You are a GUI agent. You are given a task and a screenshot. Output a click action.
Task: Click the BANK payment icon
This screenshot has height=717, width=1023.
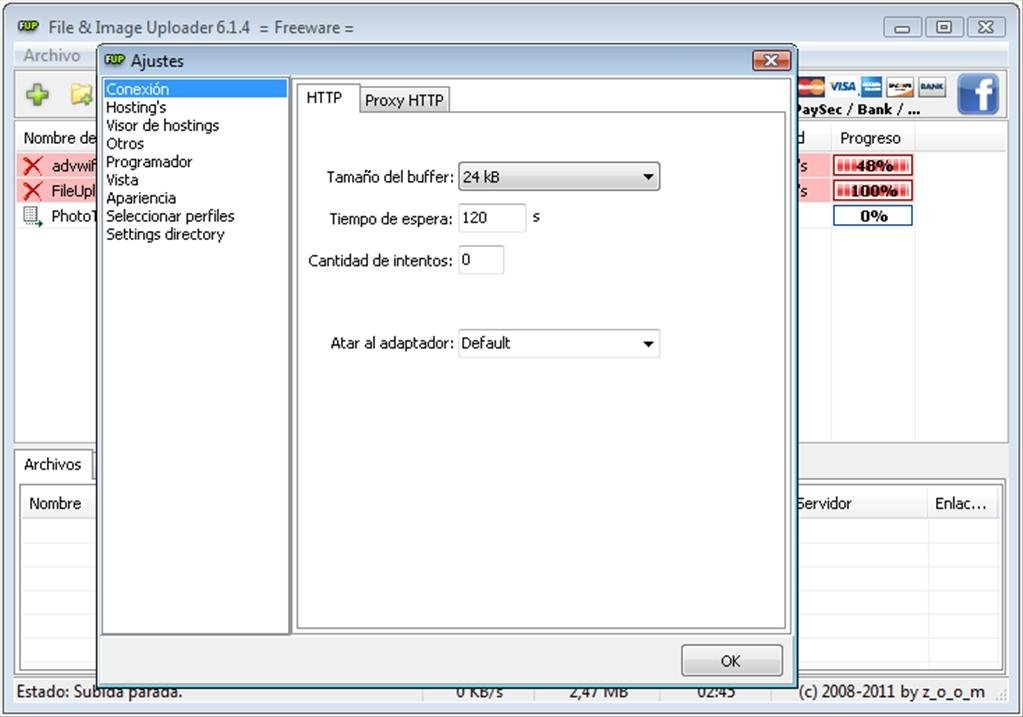point(932,86)
